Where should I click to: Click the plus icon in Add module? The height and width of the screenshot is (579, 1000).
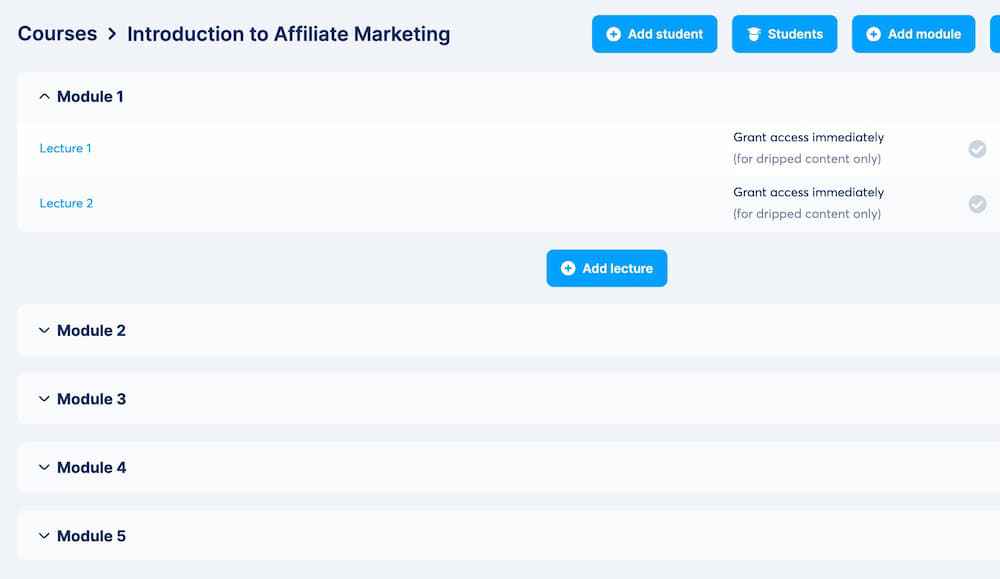pos(874,34)
